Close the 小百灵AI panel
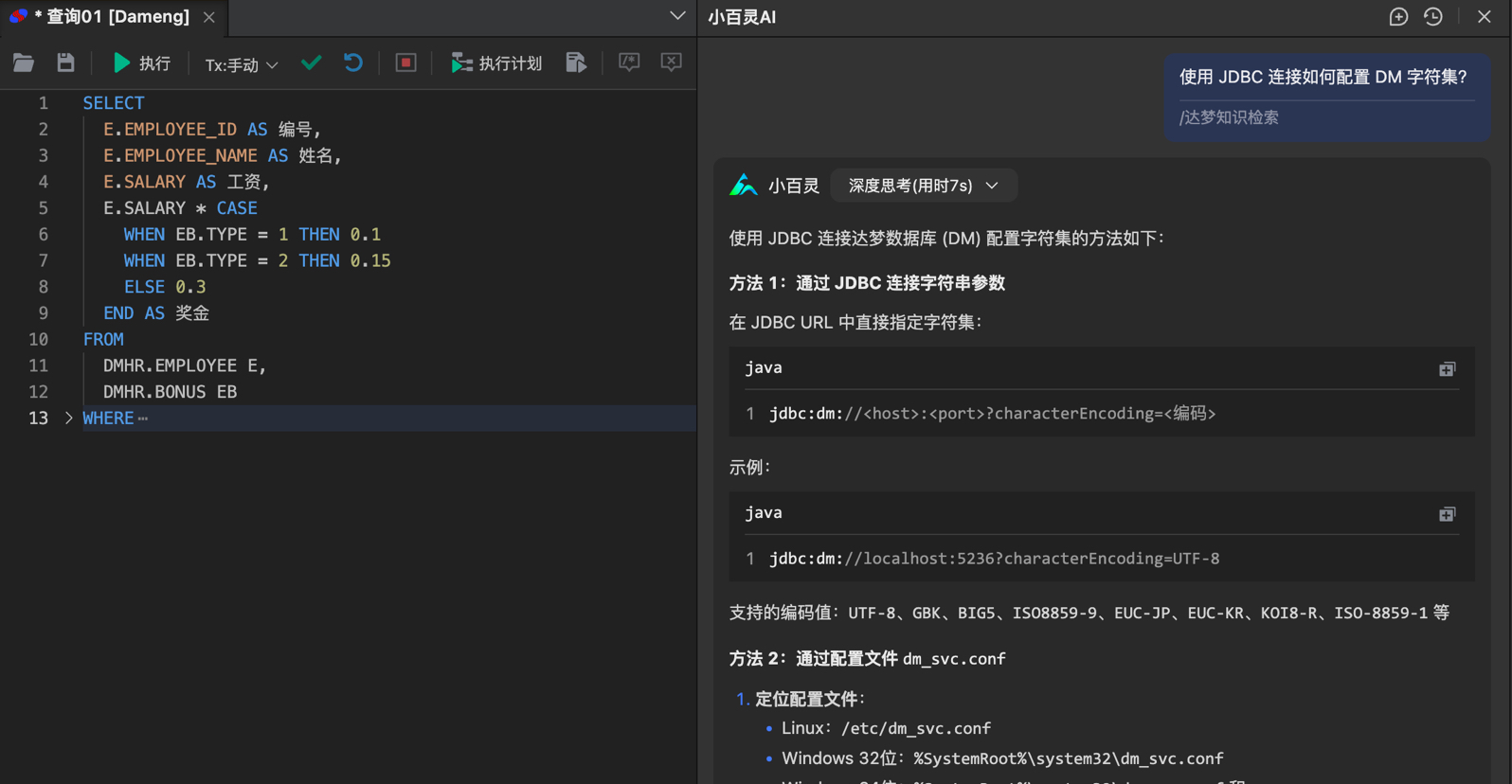This screenshot has height=784, width=1512. click(1485, 17)
